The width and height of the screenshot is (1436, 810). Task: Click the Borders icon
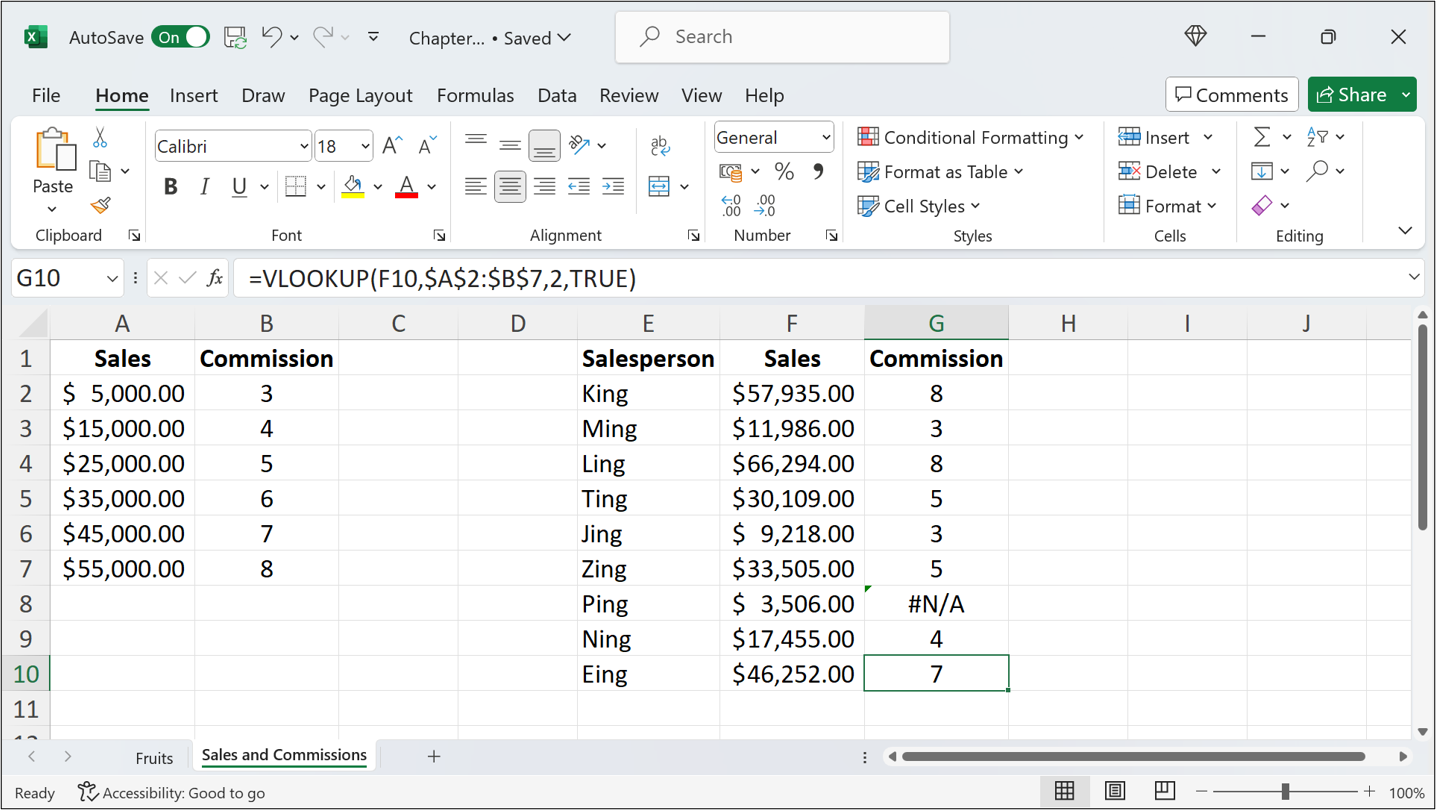(296, 186)
